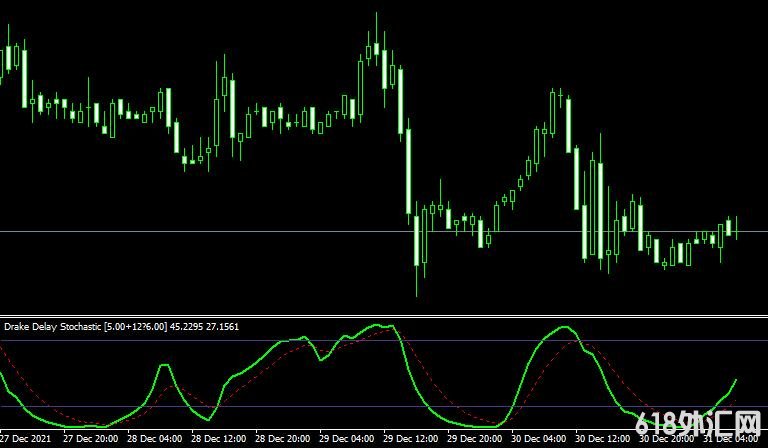Click the 27 Dec 20:00 time label

point(90,438)
